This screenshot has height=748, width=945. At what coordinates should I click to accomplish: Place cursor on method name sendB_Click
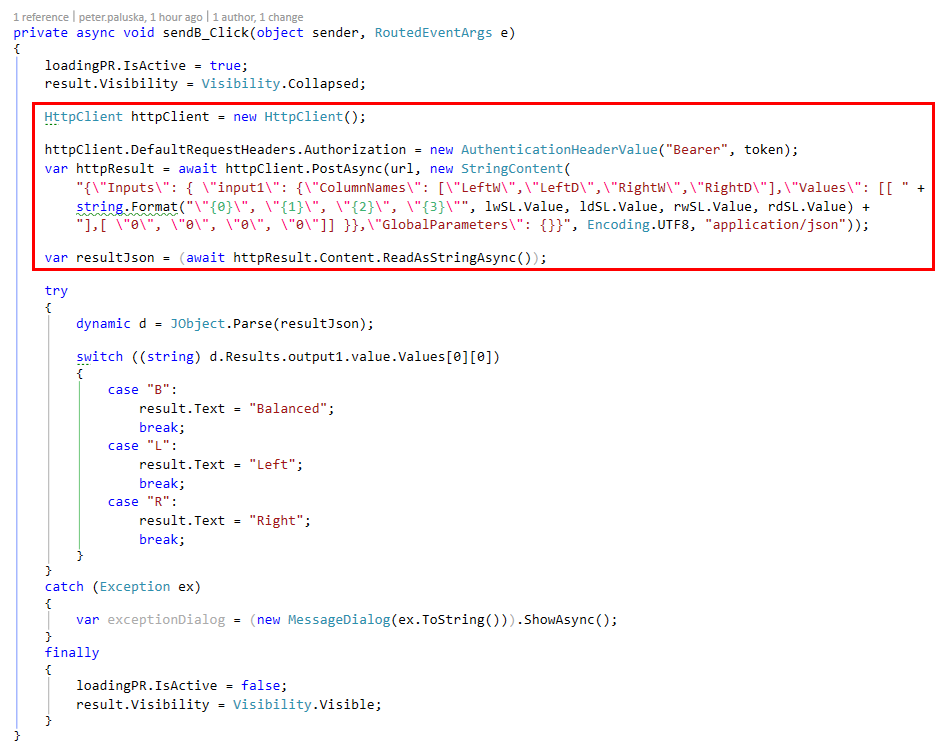(206, 33)
